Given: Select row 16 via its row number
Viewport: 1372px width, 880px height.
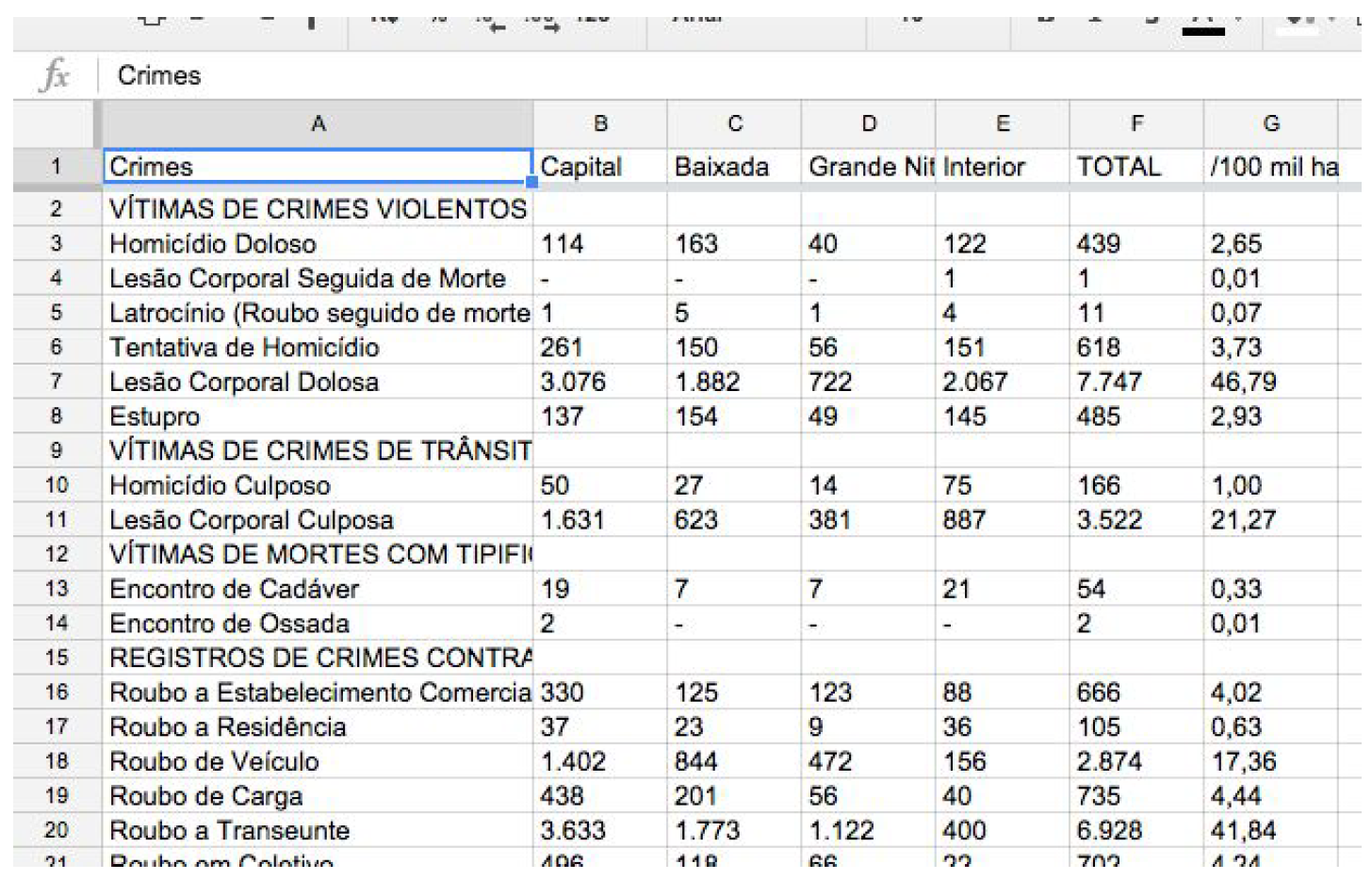Looking at the screenshot, I should pos(57,693).
